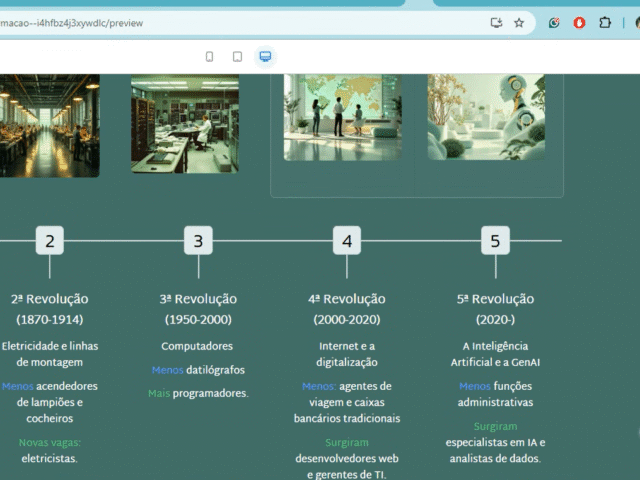Click the circular green extension icon

click(x=554, y=22)
